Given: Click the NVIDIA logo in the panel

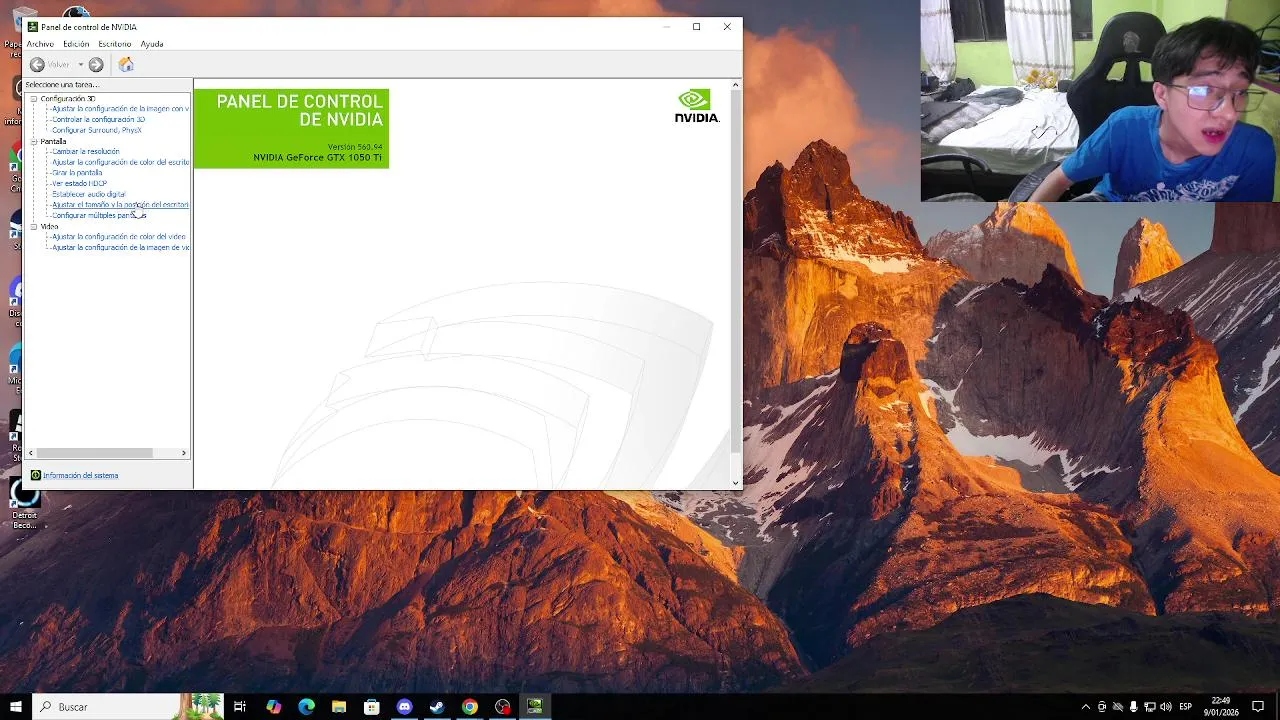Looking at the screenshot, I should [697, 106].
